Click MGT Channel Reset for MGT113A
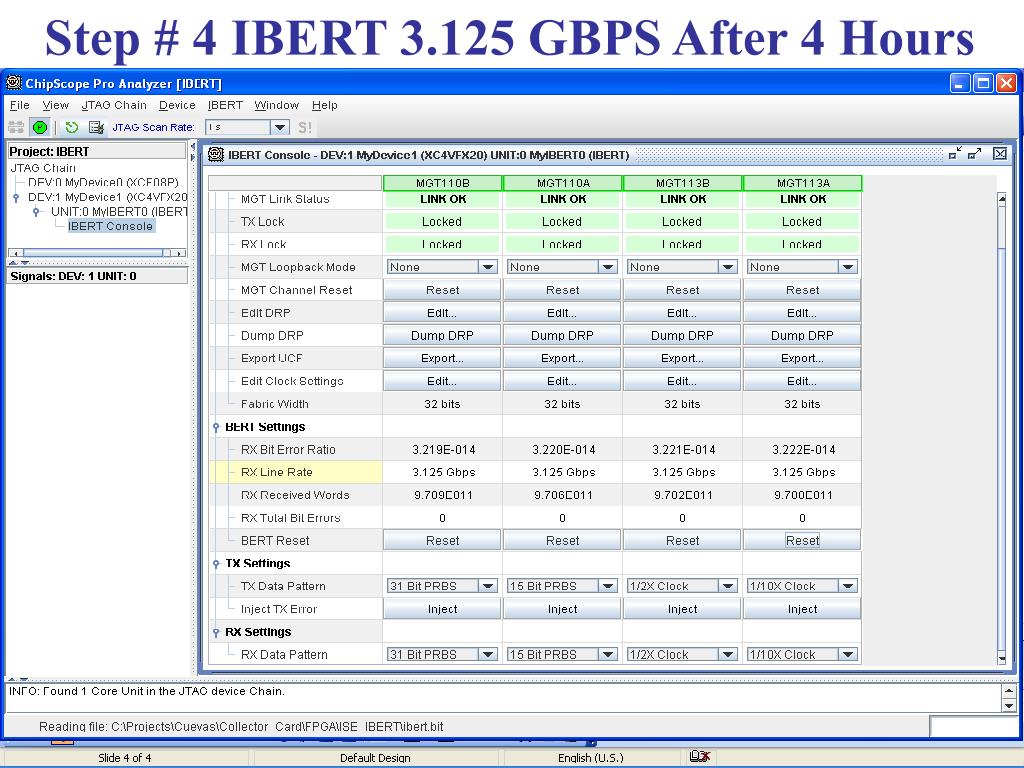1024x768 pixels. [x=802, y=289]
